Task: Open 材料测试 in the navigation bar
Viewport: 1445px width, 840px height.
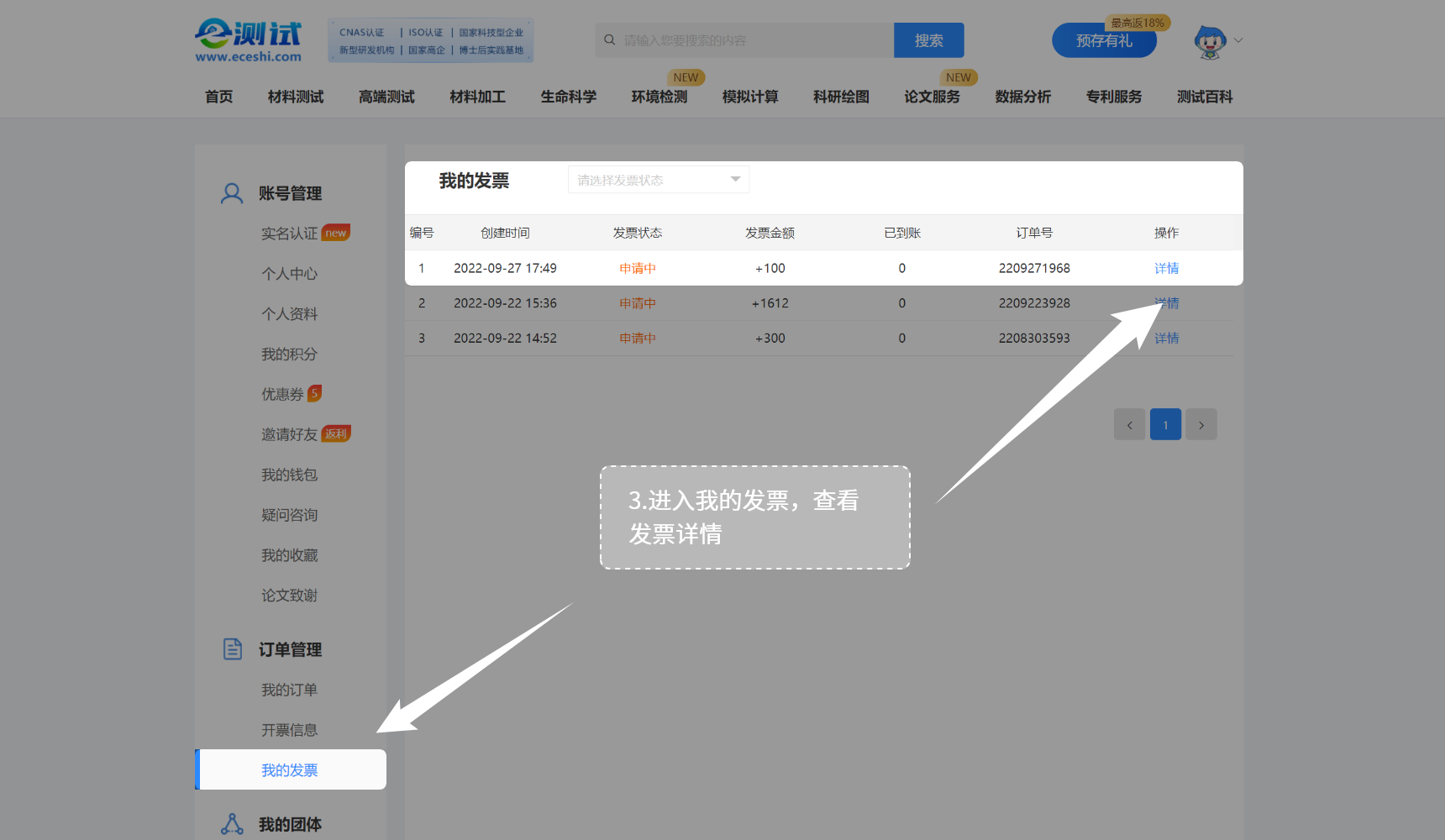Action: [x=296, y=97]
